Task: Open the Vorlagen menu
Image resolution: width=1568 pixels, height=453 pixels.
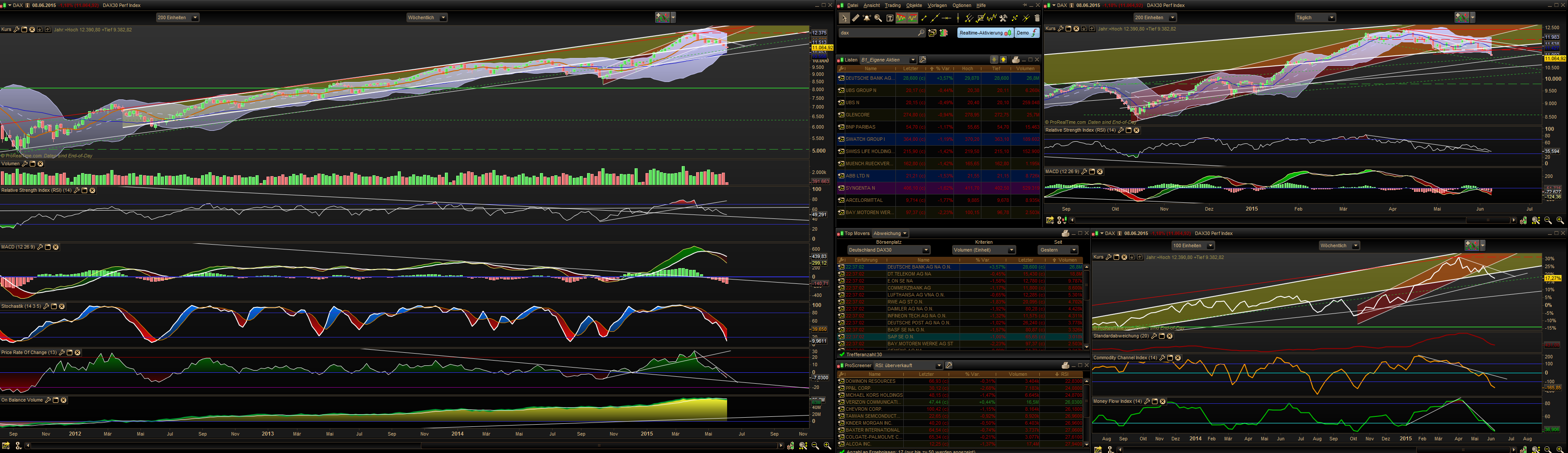Action: coord(937,6)
